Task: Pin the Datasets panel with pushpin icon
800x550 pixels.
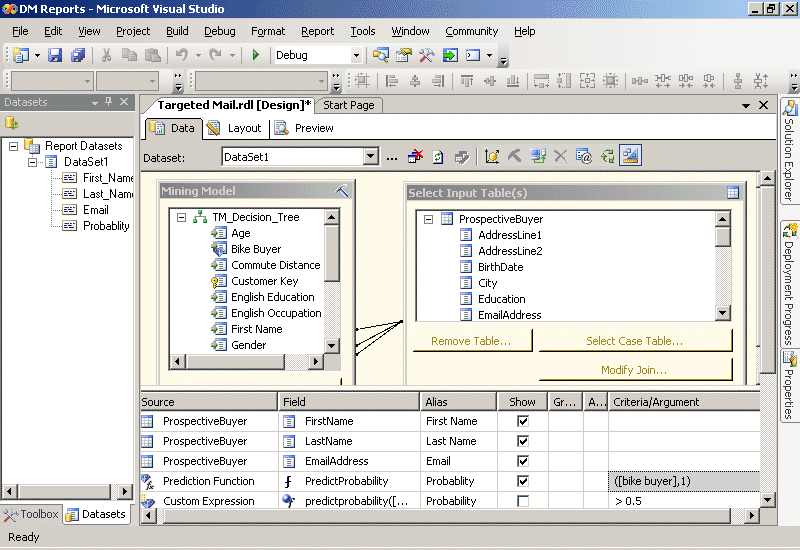Action: [108, 102]
